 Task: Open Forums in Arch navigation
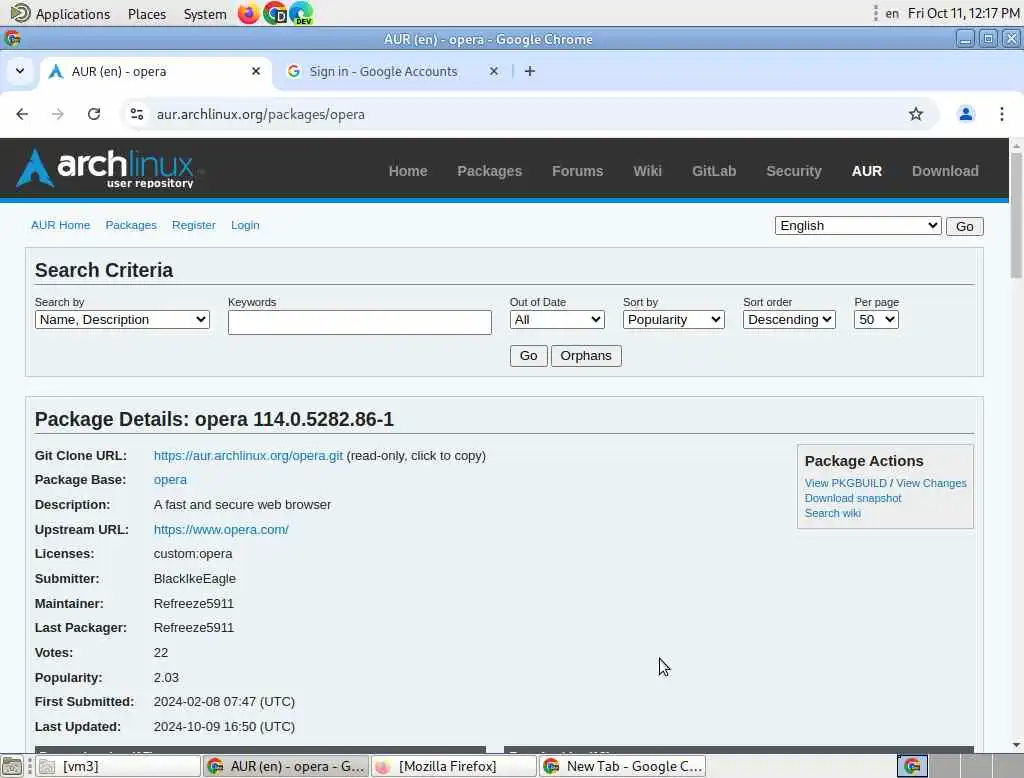point(577,171)
